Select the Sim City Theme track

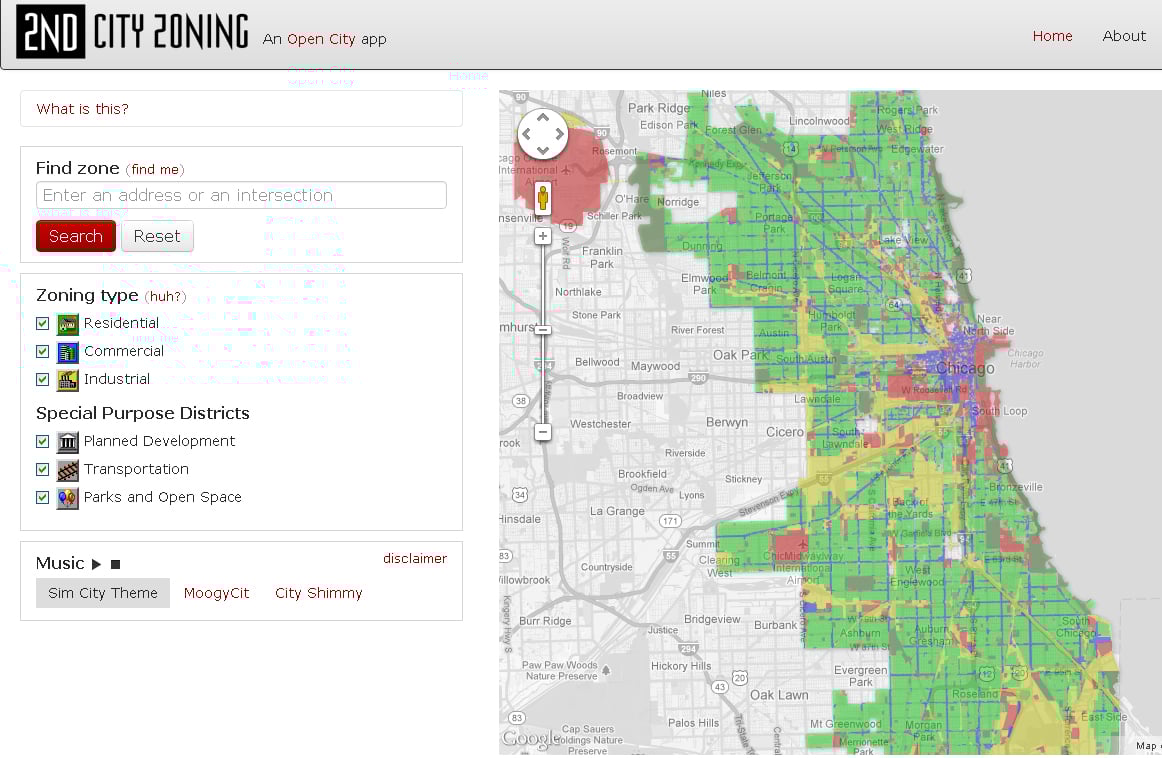tap(103, 593)
